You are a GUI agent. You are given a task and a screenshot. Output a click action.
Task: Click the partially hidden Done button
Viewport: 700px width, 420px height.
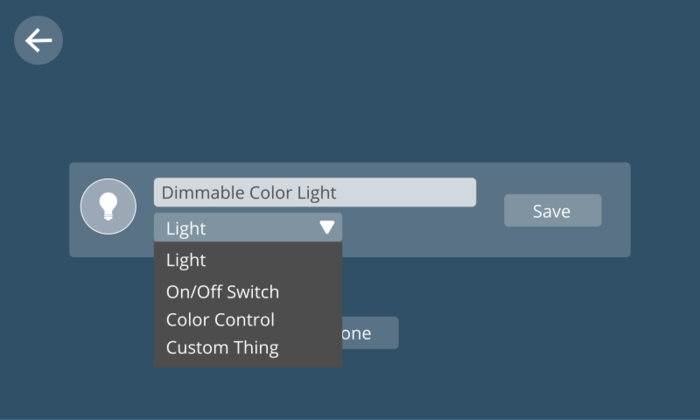click(370, 333)
